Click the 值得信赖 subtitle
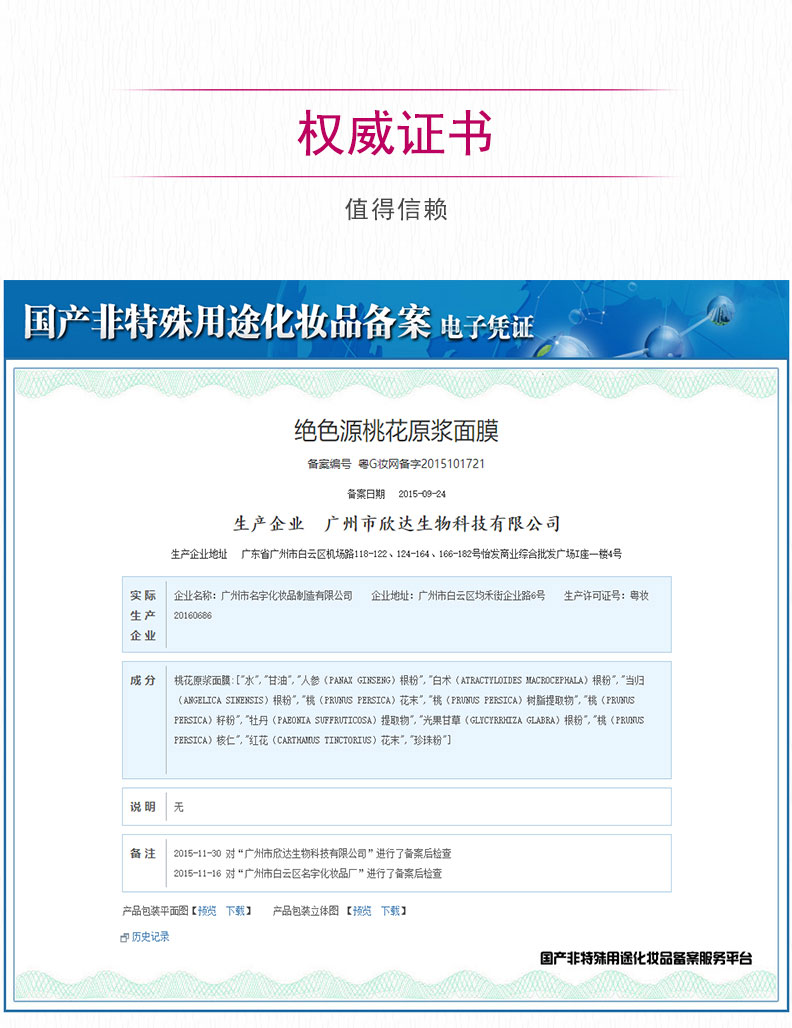Viewport: 792px width, 1028px height. (x=396, y=209)
